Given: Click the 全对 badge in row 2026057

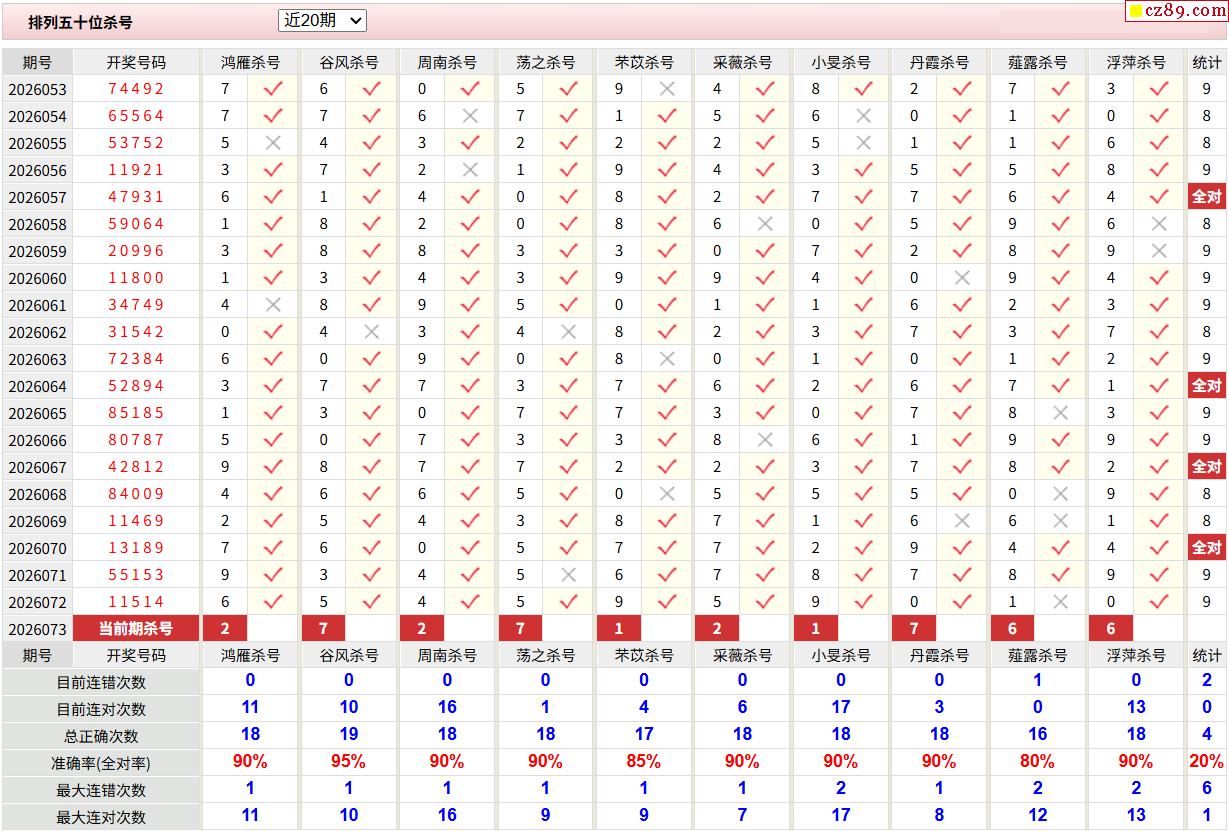Looking at the screenshot, I should tap(1207, 197).
